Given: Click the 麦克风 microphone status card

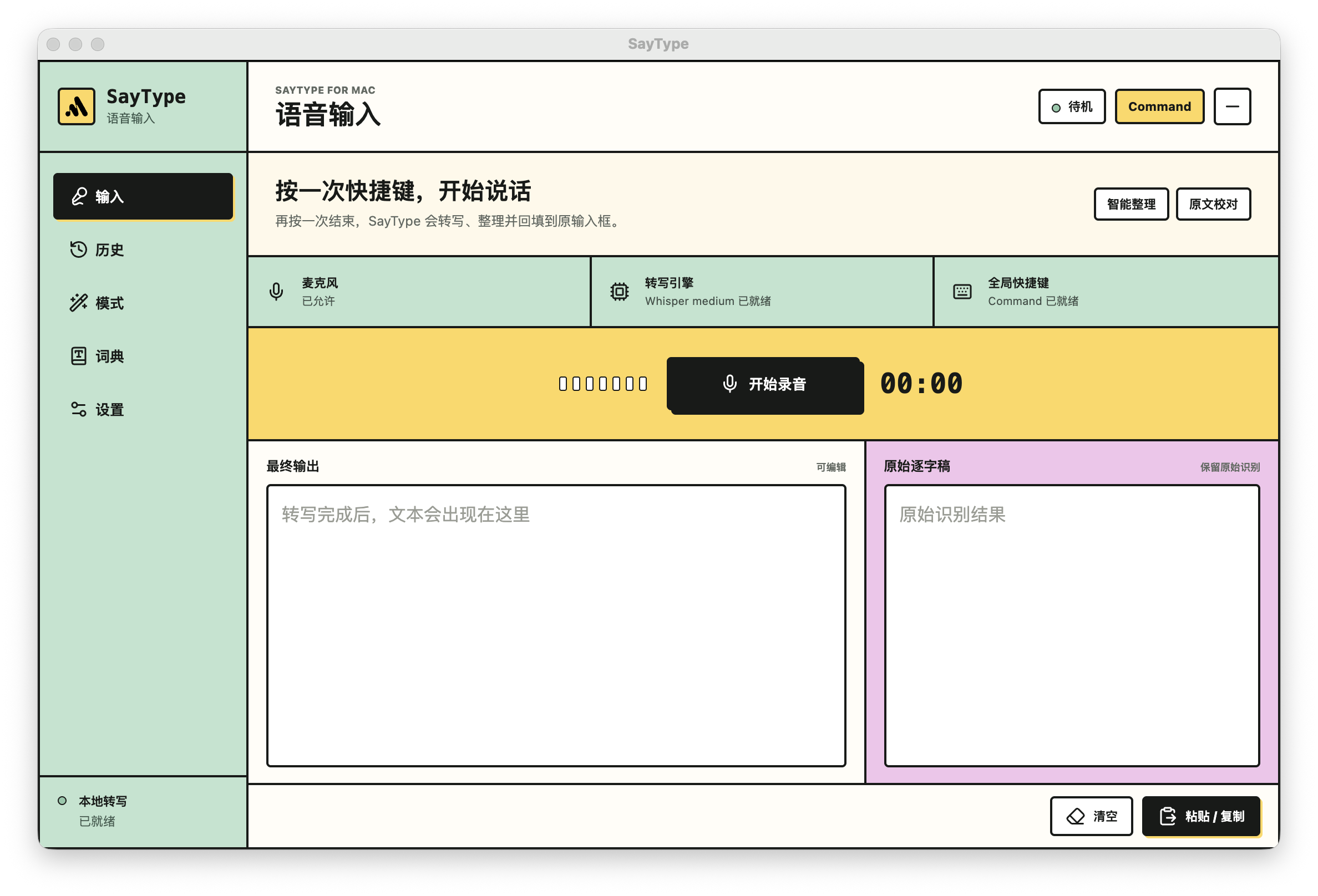Looking at the screenshot, I should (419, 291).
